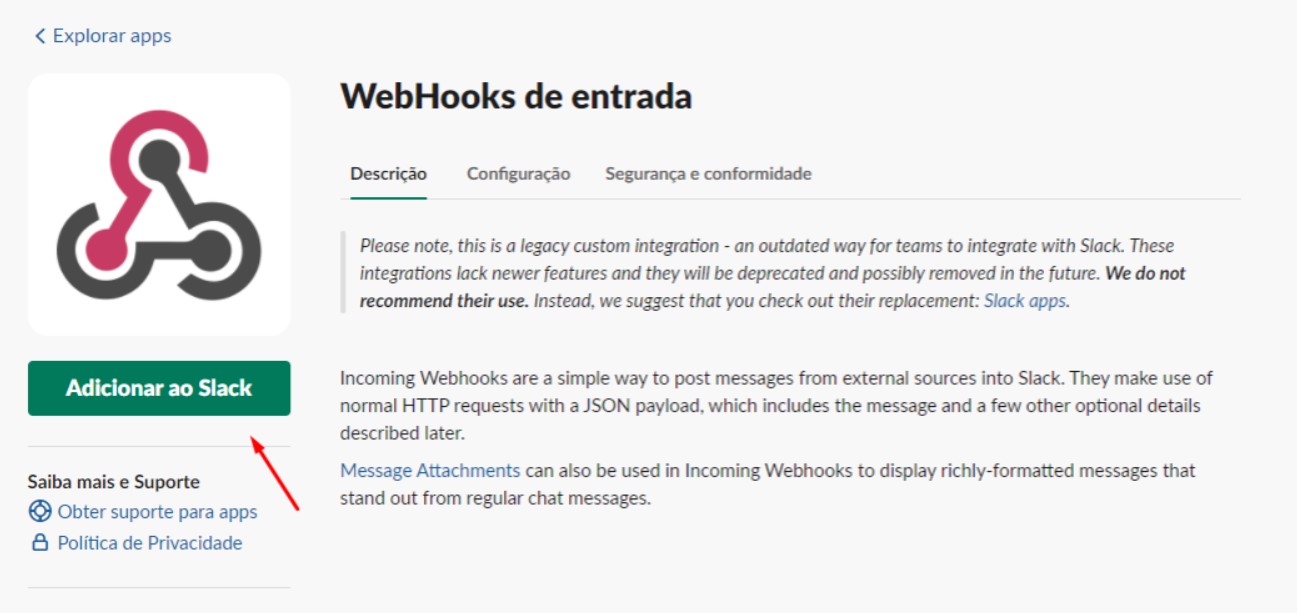Click the 'stand out from regular chat messages' text
Image resolution: width=1297 pixels, height=613 pixels.
495,498
